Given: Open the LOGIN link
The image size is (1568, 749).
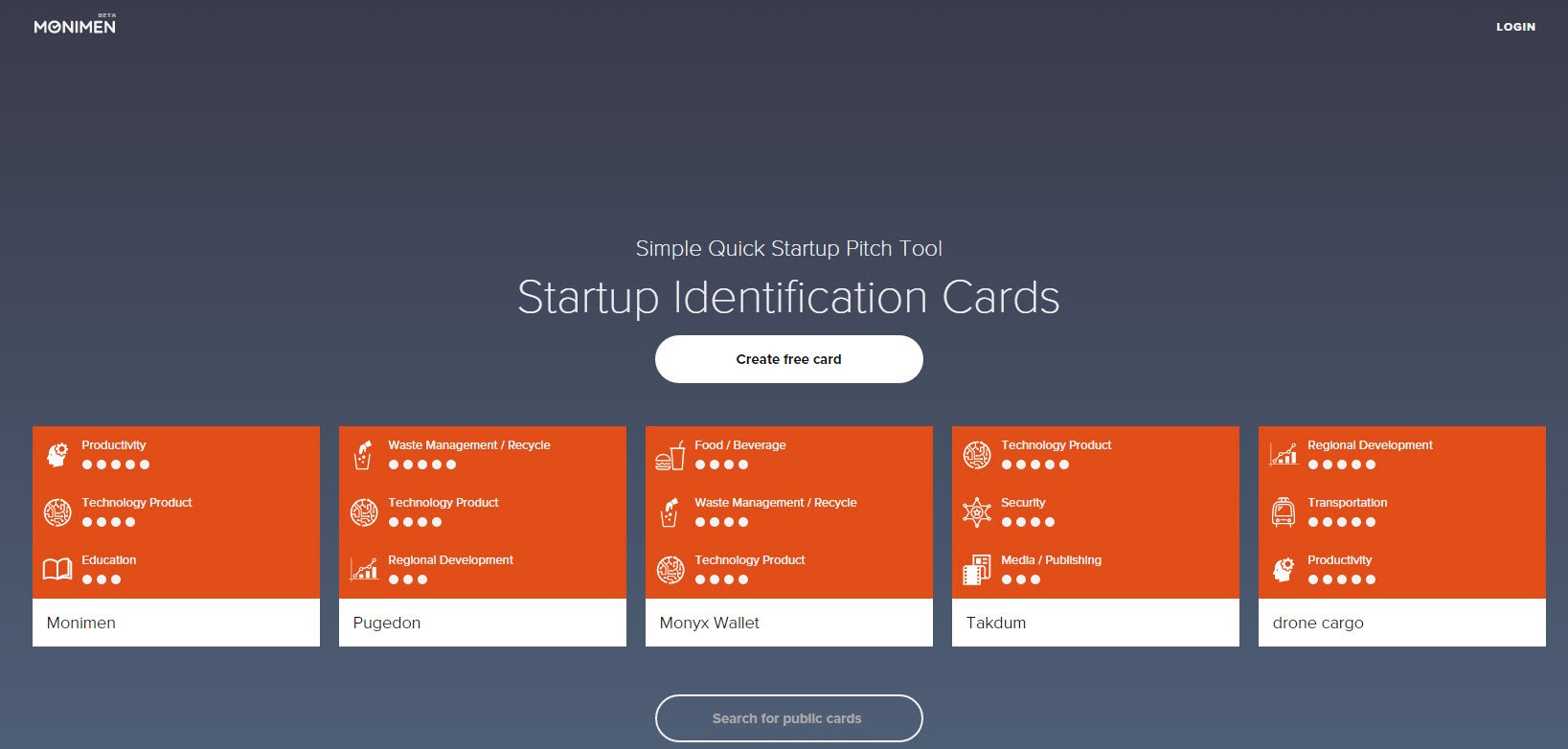Looking at the screenshot, I should (1515, 27).
